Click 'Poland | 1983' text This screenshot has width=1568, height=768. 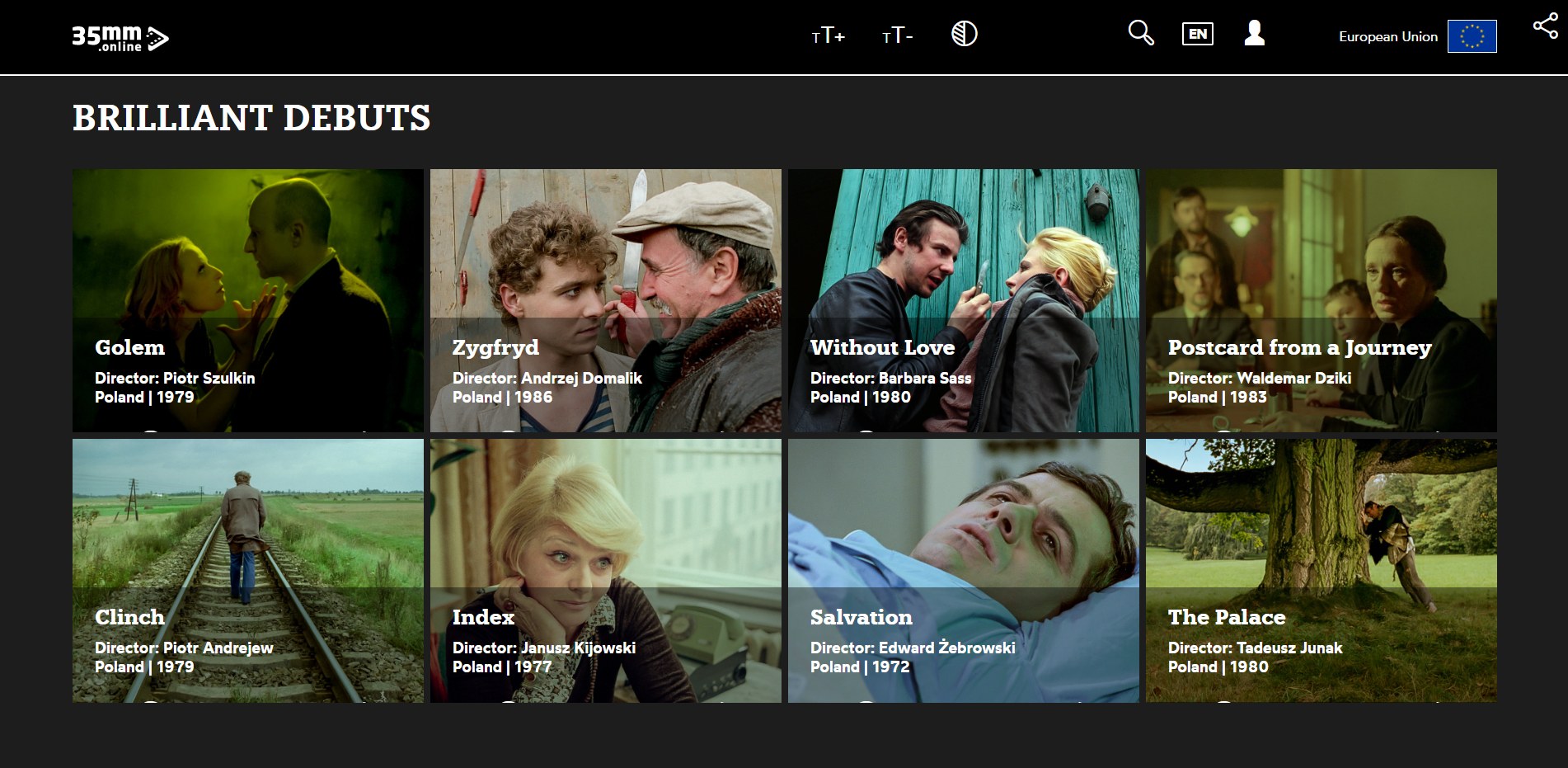(1218, 397)
